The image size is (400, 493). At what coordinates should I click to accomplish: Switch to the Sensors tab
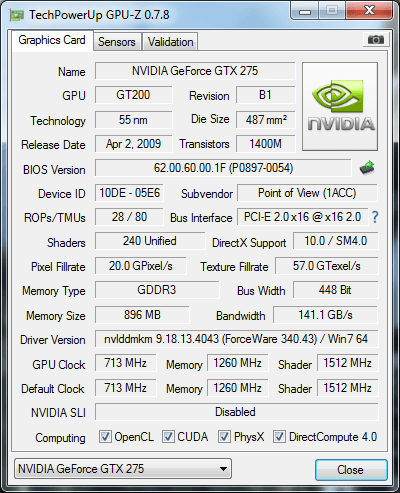(117, 42)
